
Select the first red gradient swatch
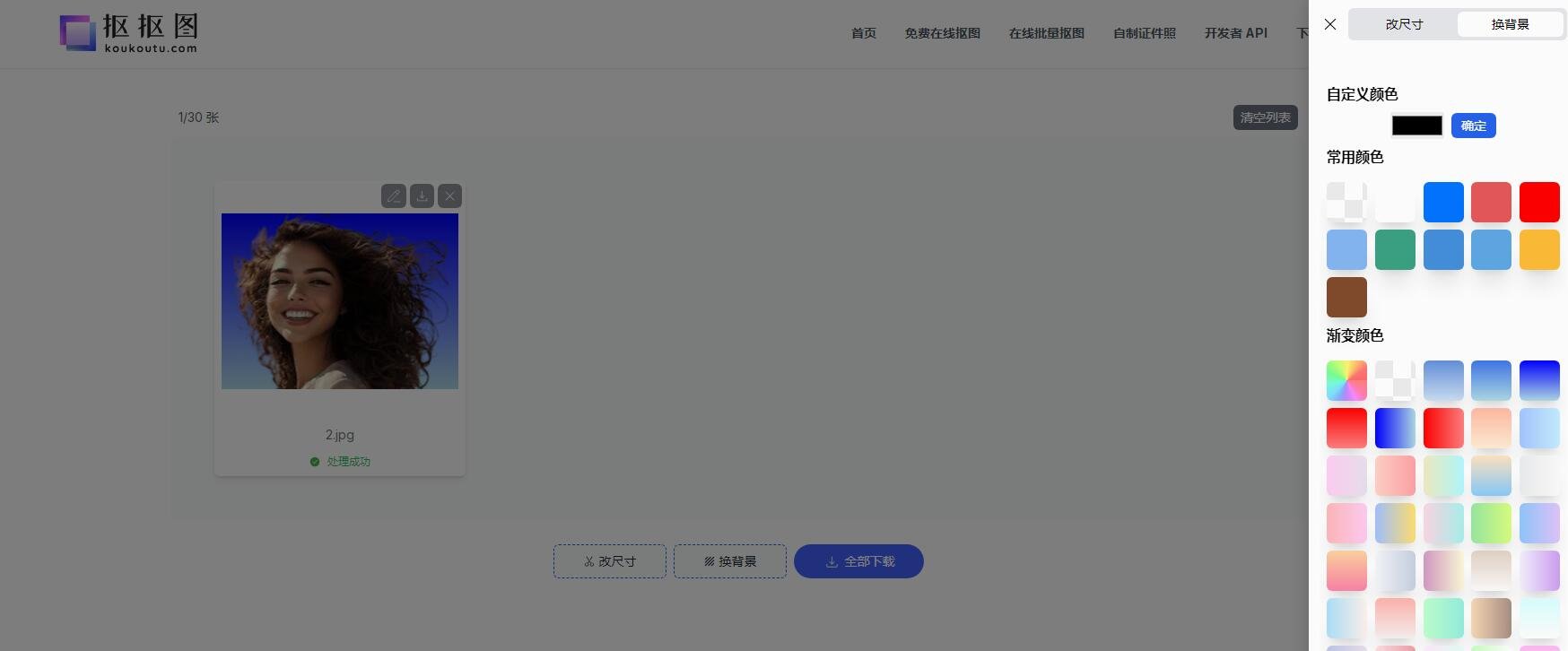pos(1346,428)
